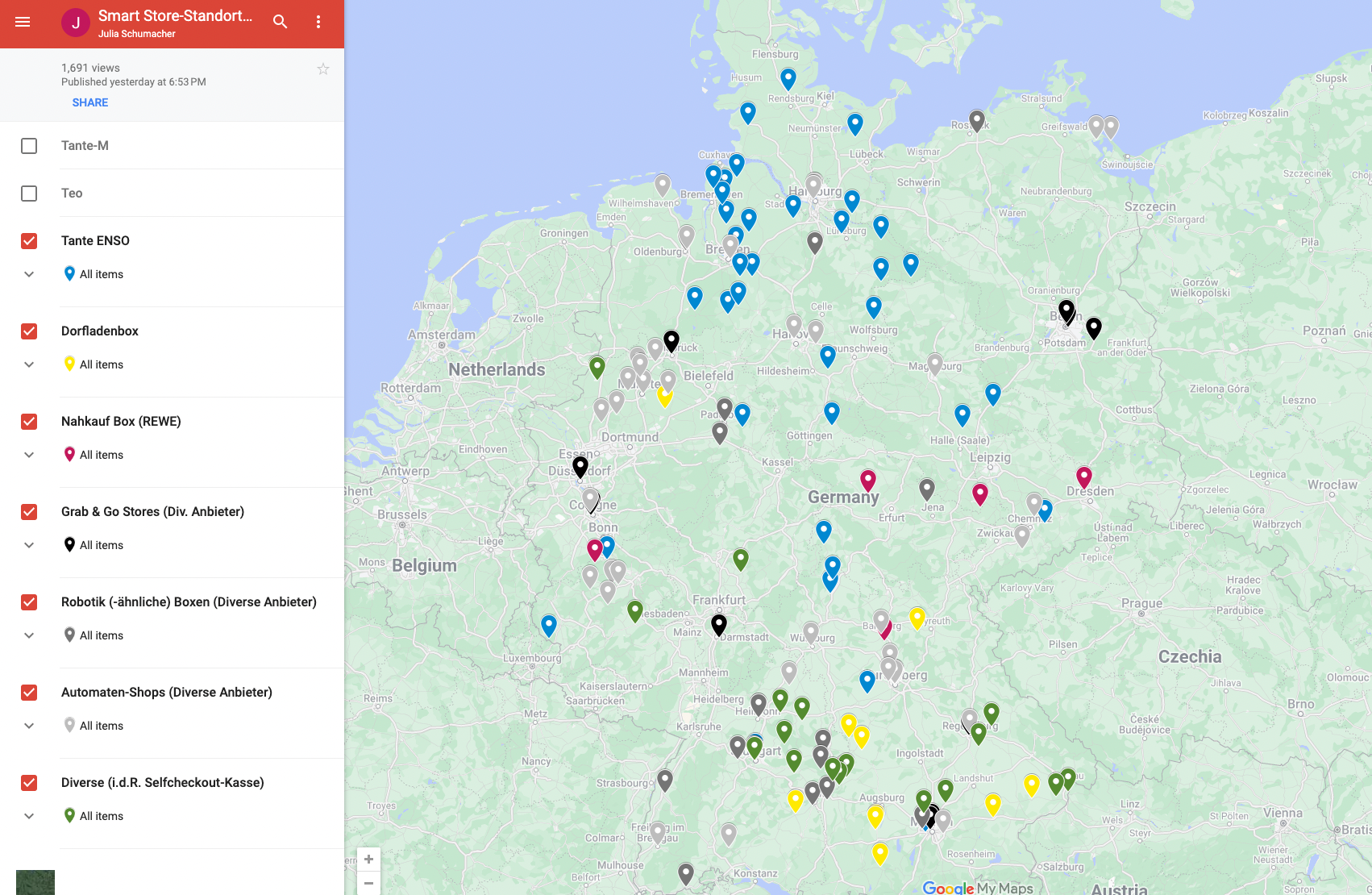Click gray marker at Magdeburg
This screenshot has height=895, width=1372.
pyautogui.click(x=935, y=364)
